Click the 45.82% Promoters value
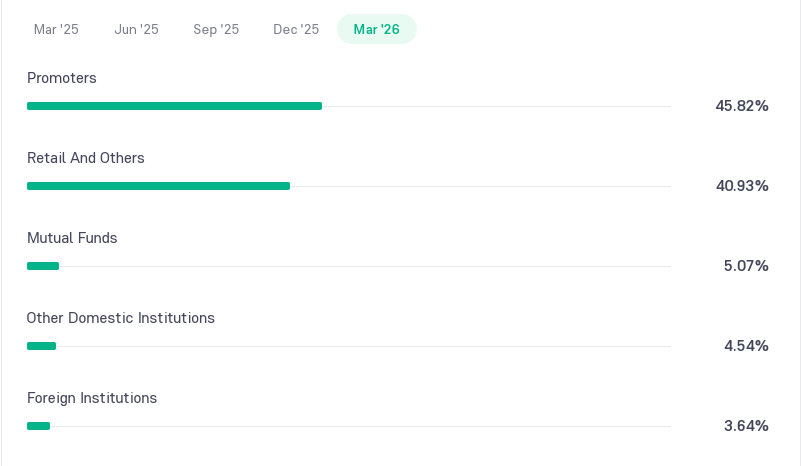The image size is (801, 466). coord(742,106)
